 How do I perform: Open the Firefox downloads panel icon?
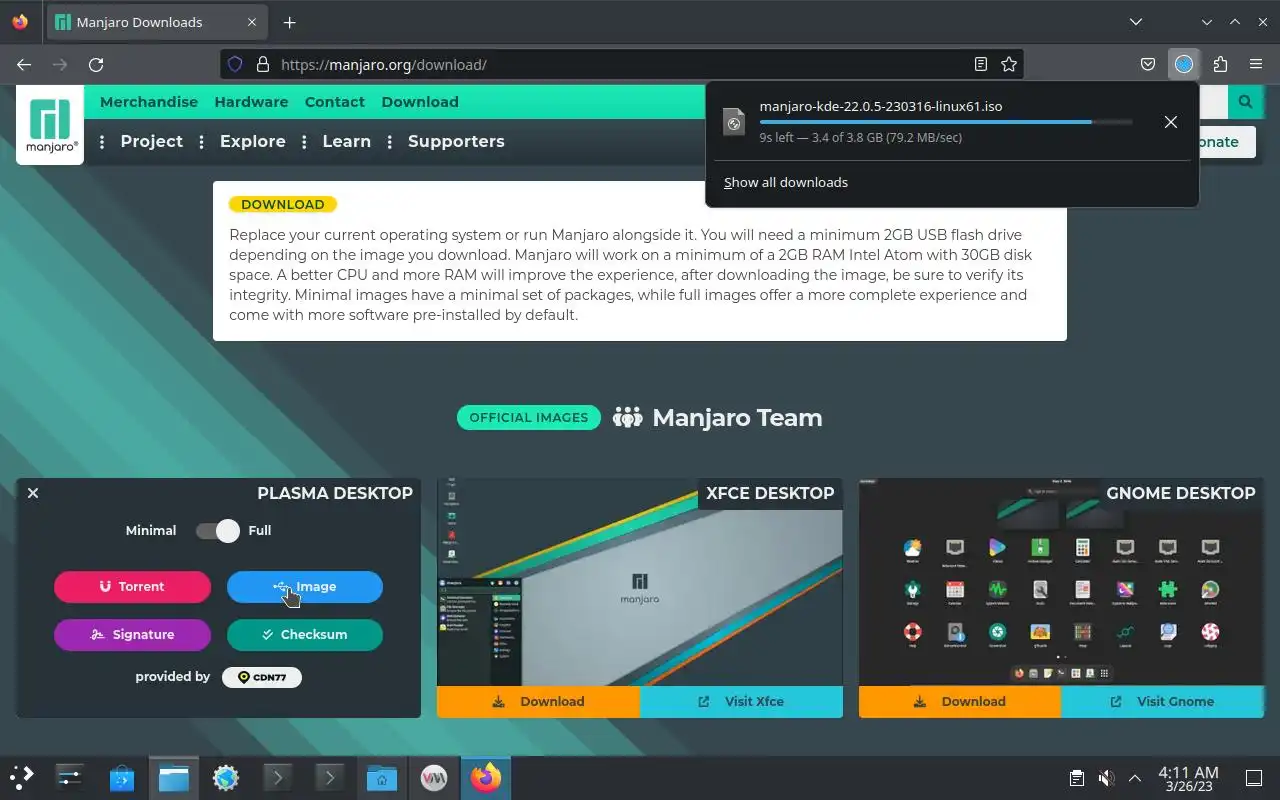click(1184, 64)
